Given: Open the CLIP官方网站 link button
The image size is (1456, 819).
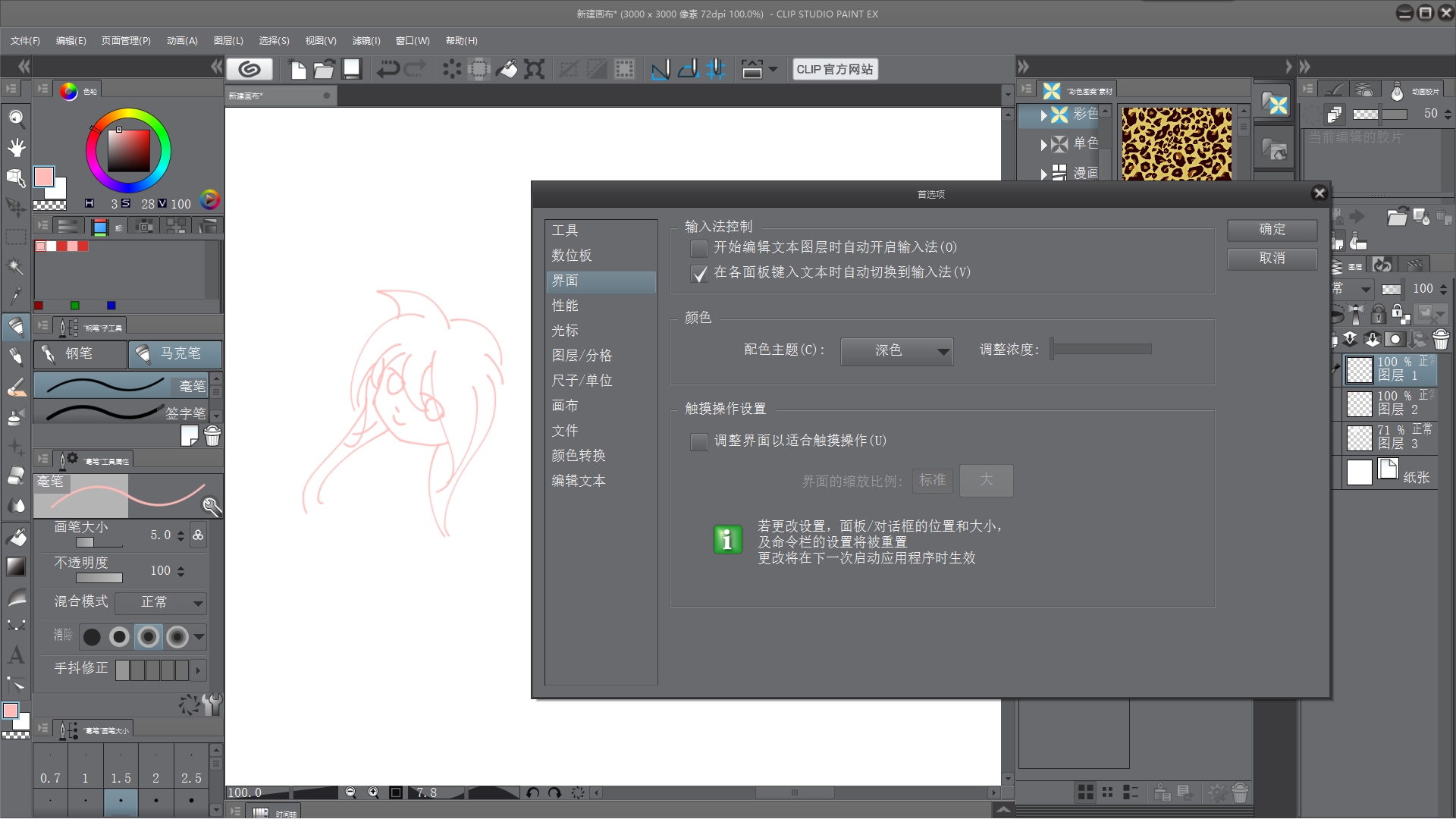Looking at the screenshot, I should coord(834,70).
